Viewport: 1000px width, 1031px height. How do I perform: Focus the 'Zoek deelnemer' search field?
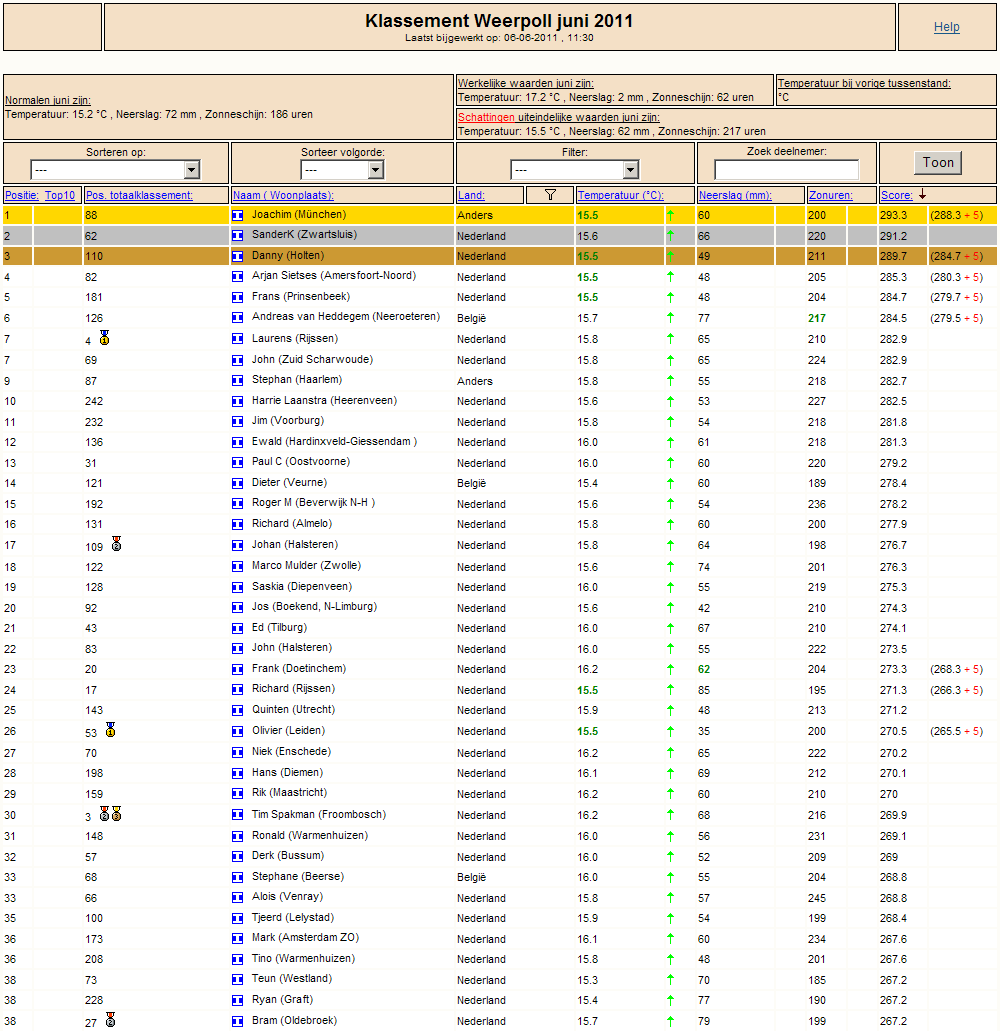click(x=786, y=170)
